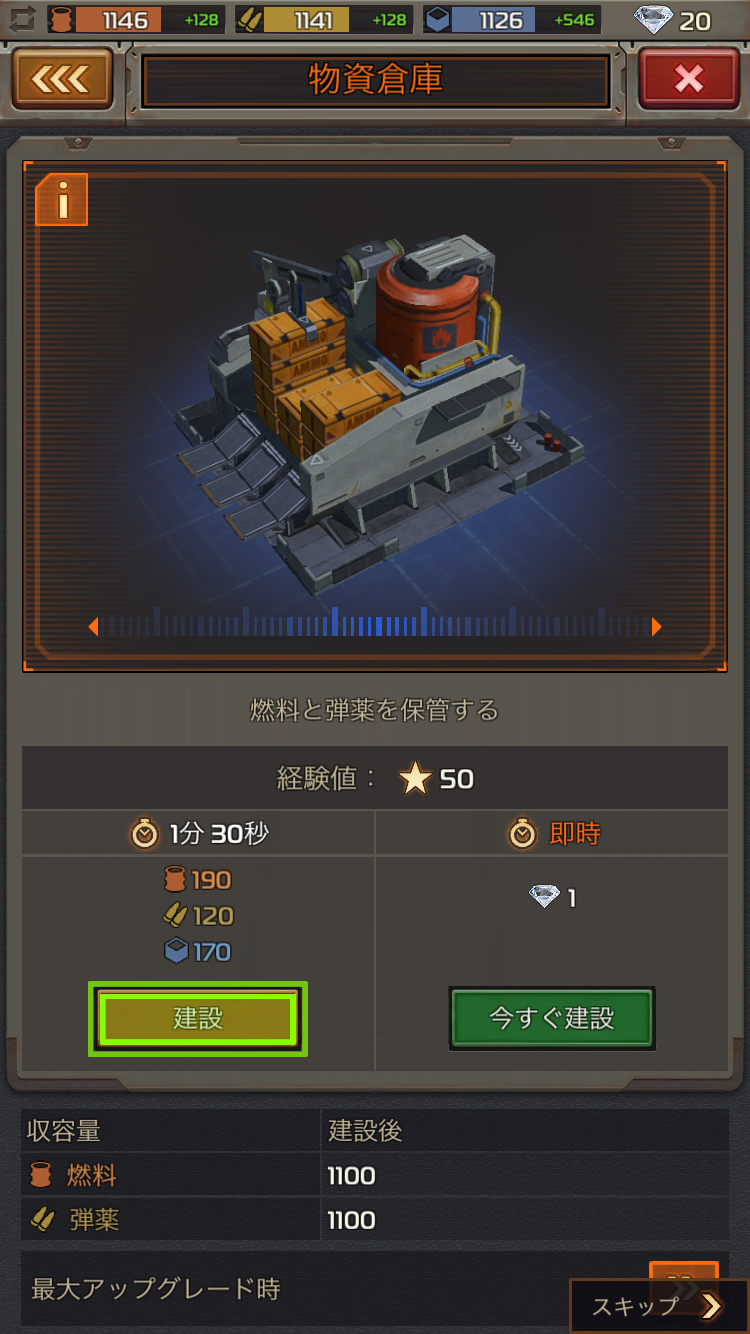The width and height of the screenshot is (750, 1334).
Task: Tap the orange info icon
Action: tap(62, 199)
